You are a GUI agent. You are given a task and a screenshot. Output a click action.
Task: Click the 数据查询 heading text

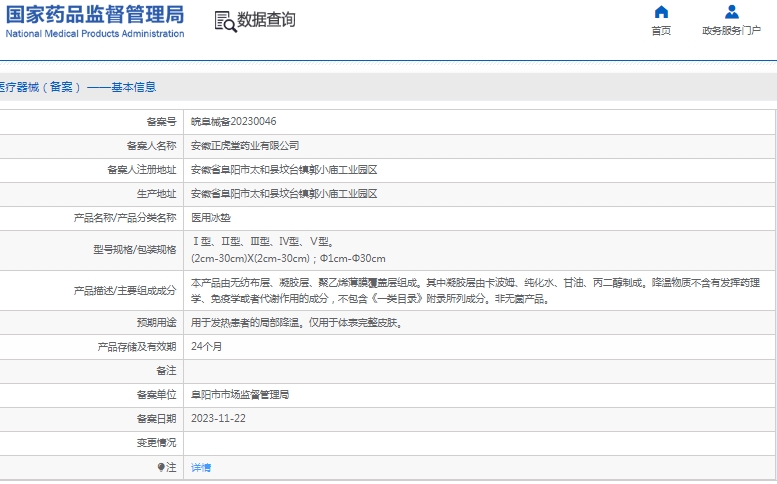266,20
